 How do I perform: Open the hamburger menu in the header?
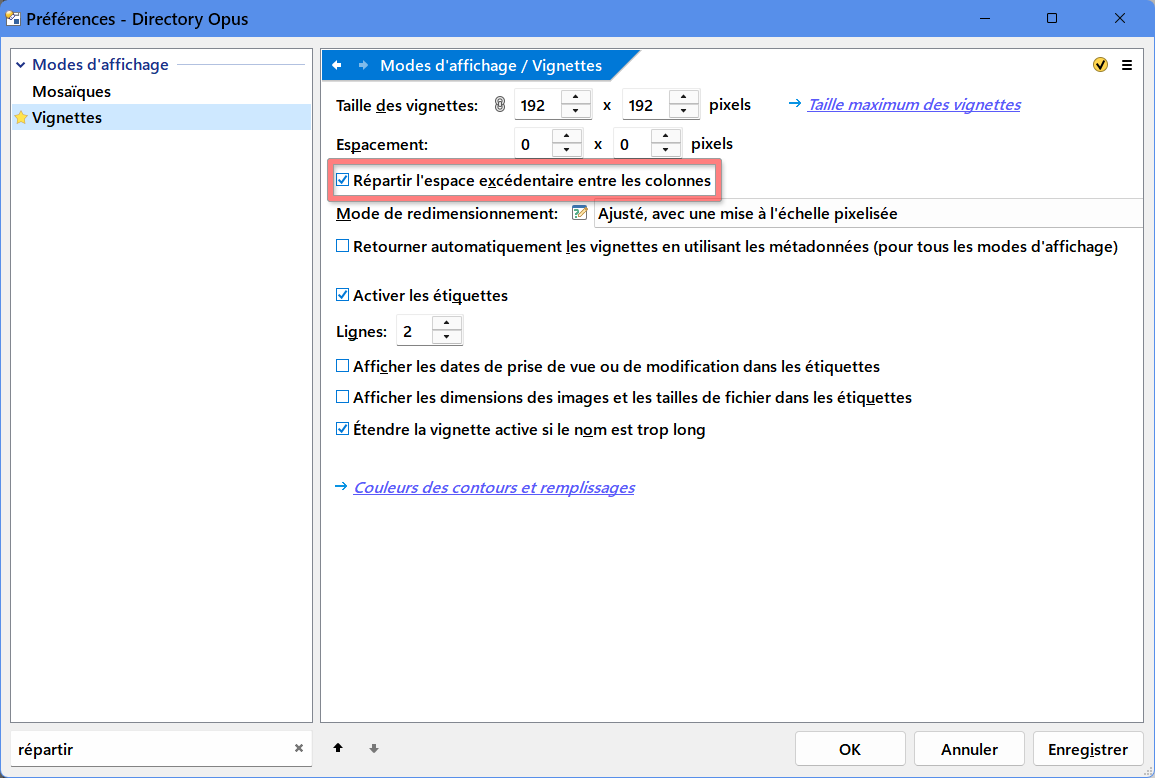(1127, 66)
